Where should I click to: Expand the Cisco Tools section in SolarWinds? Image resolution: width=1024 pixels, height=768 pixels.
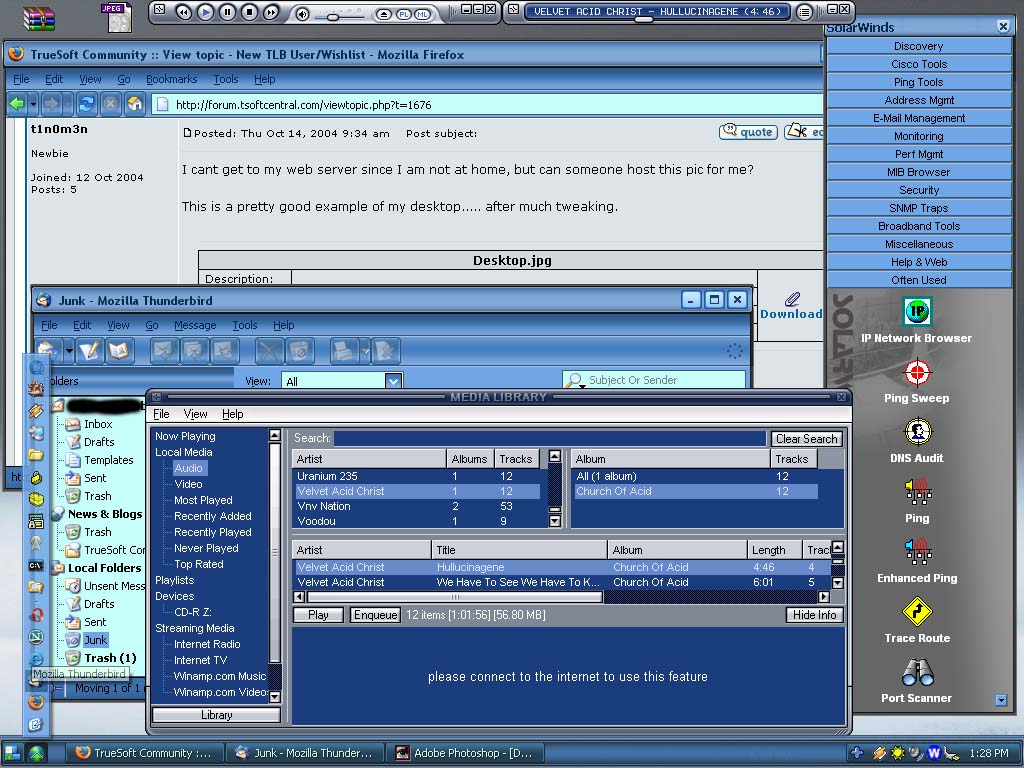[919, 64]
